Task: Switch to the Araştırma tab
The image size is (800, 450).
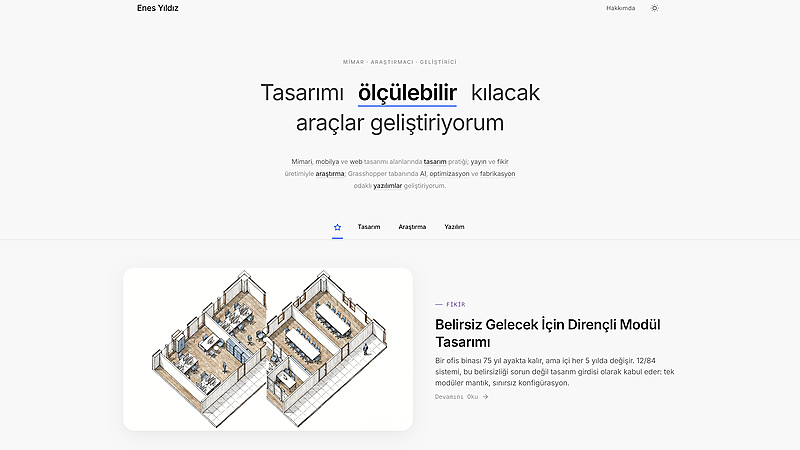Action: [x=412, y=227]
